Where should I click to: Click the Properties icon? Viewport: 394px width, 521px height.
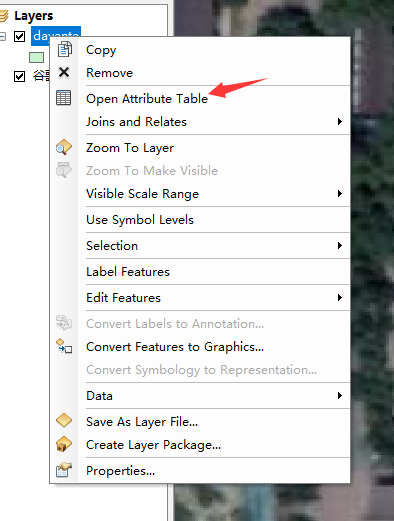coord(64,470)
